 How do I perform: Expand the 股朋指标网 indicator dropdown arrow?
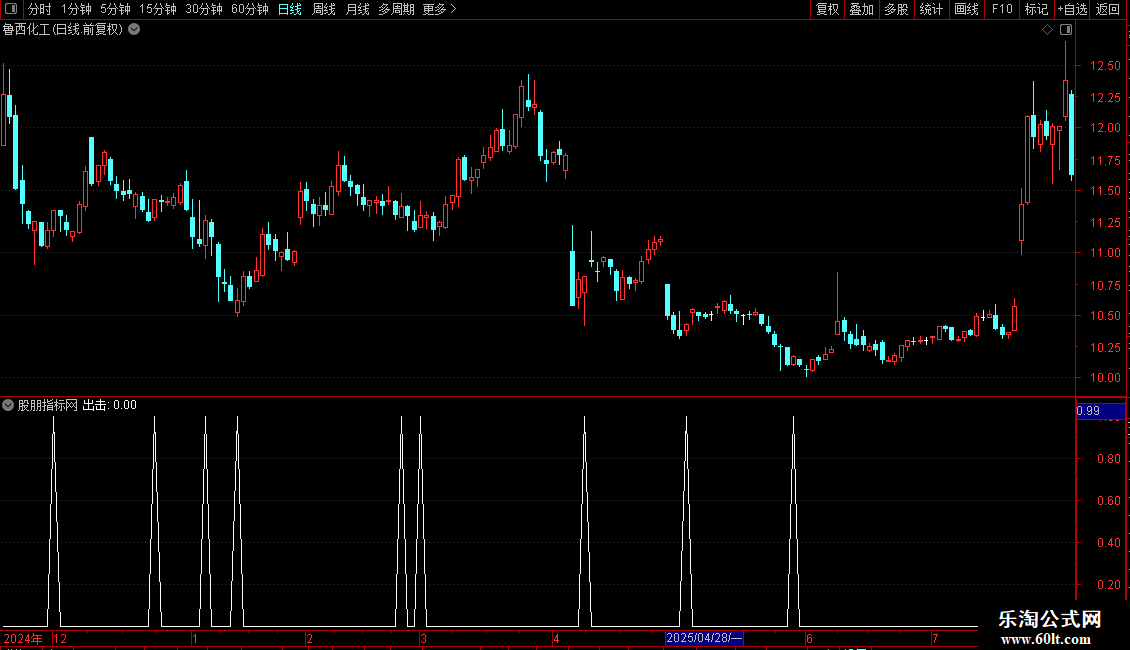pos(8,405)
